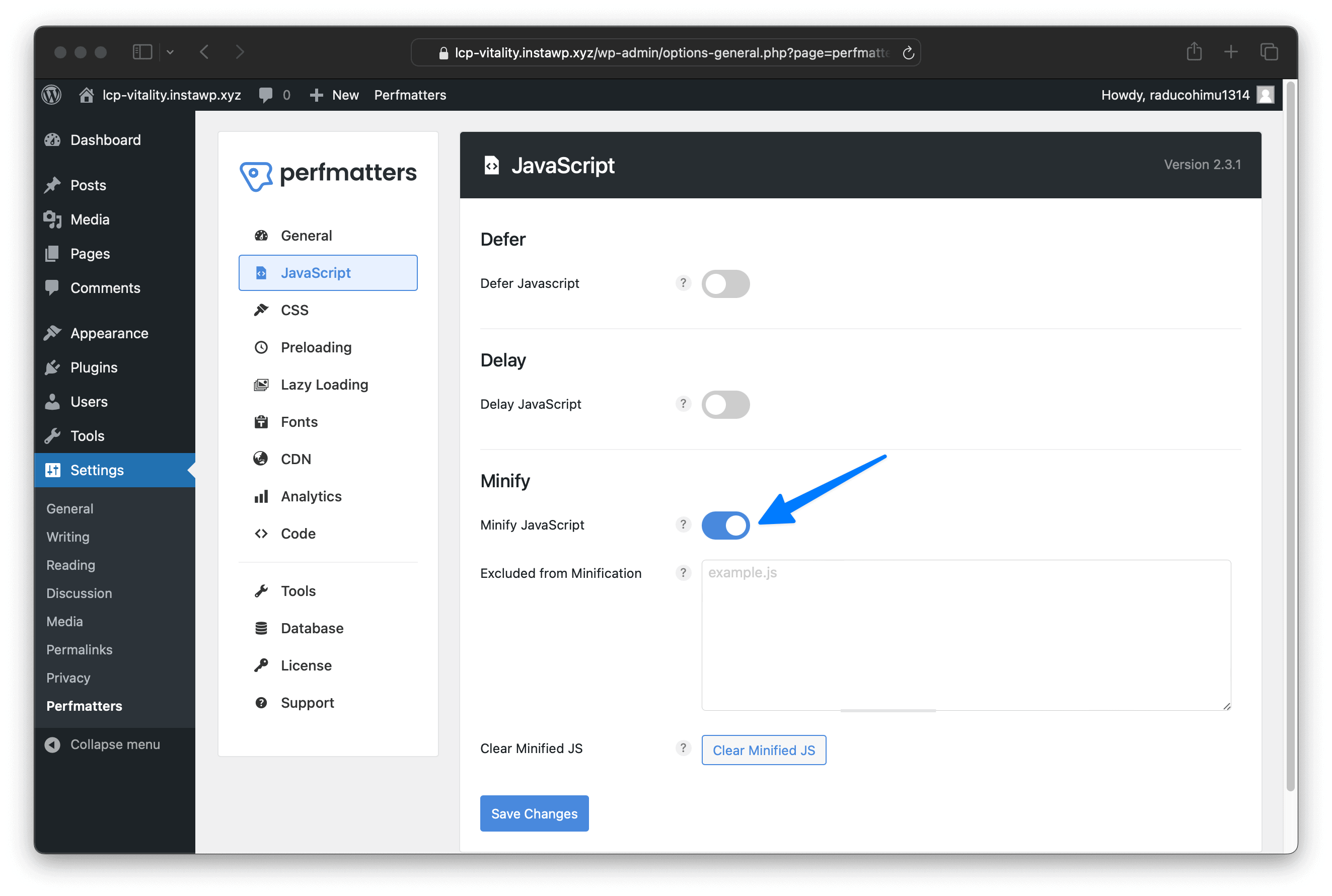Click the help icon beside Minify JavaScript
The width and height of the screenshot is (1332, 896).
(x=683, y=525)
